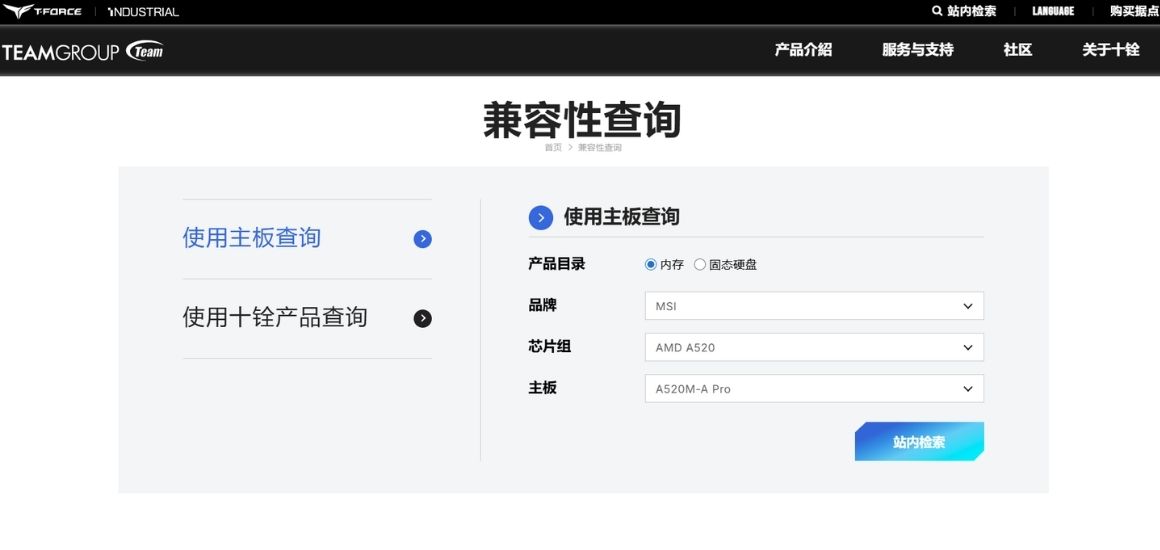Click the 品牌 label

click(542, 305)
